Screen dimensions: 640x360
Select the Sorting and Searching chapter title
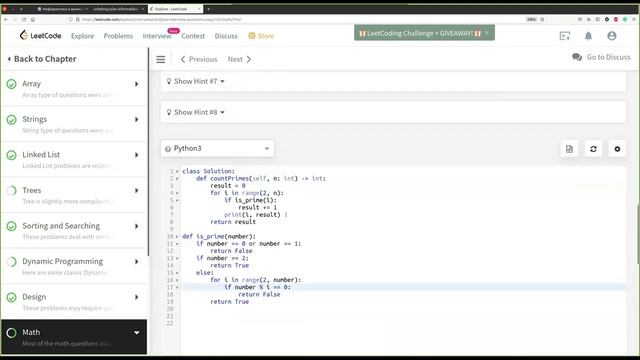click(x=61, y=226)
